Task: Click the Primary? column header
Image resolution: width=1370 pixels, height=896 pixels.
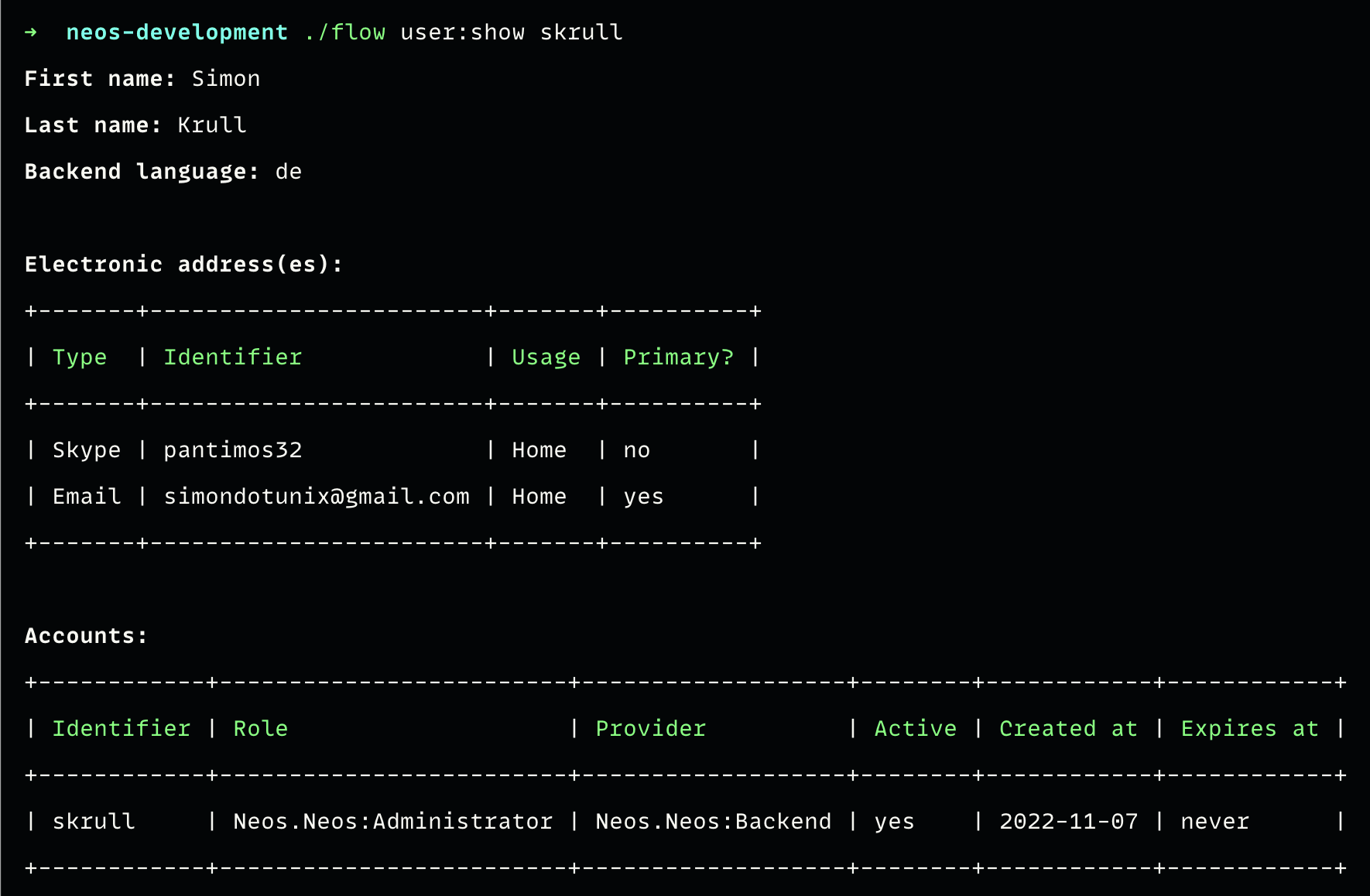Action: point(678,357)
